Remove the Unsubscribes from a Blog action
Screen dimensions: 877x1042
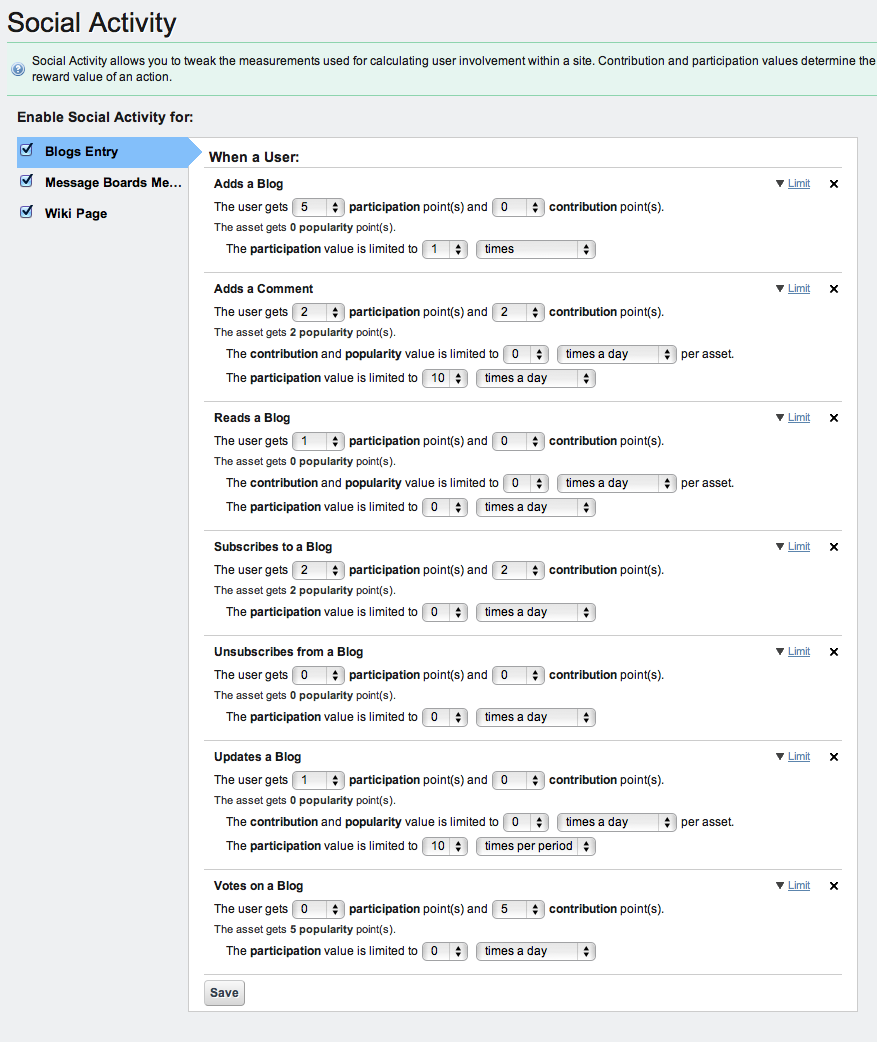834,652
